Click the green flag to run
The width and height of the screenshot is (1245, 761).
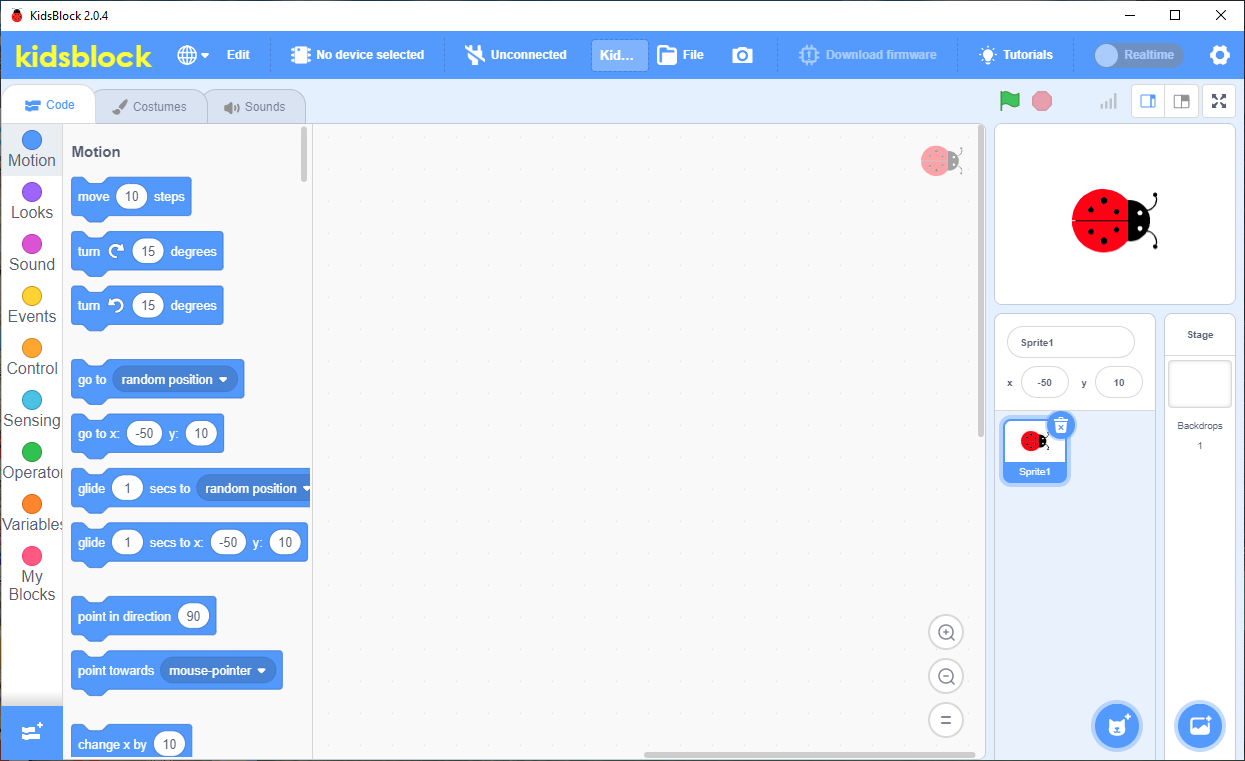[x=1010, y=101]
